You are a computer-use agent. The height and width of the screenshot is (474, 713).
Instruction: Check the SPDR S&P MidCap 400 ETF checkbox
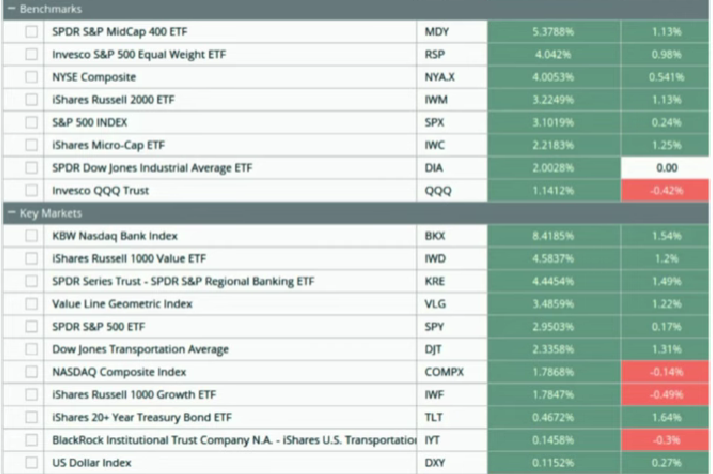(x=33, y=32)
